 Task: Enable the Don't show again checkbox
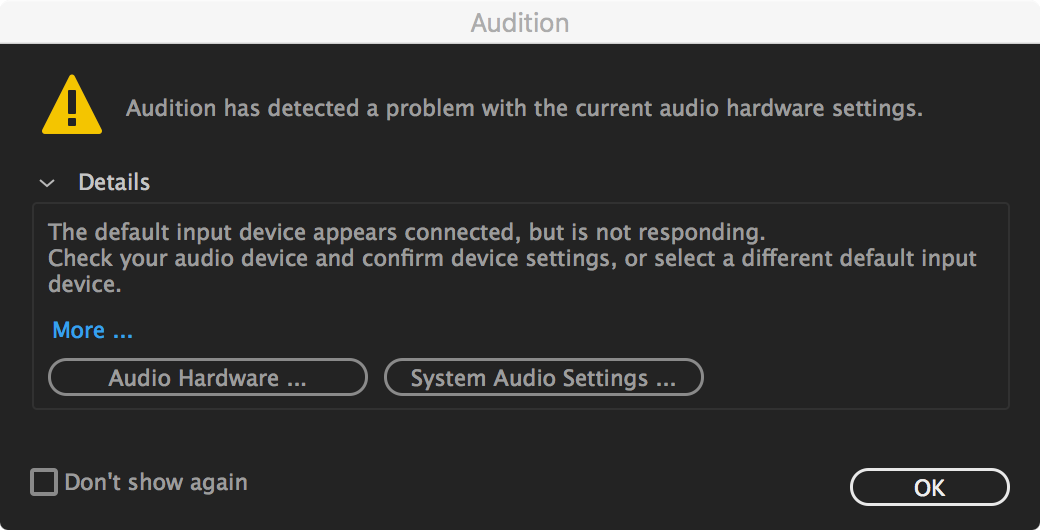pyautogui.click(x=44, y=483)
